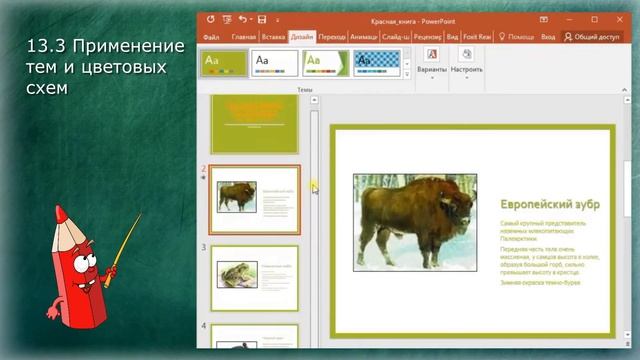Apply the olive green theme thumbnail

pyautogui.click(x=224, y=63)
